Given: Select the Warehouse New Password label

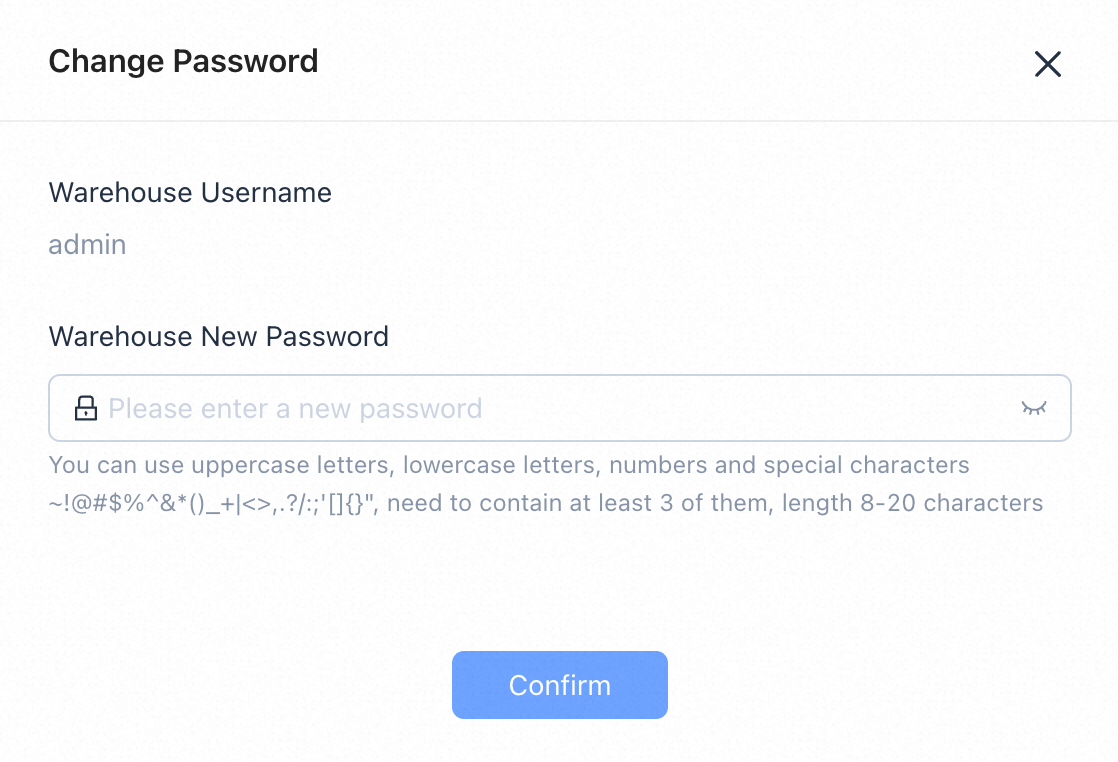Looking at the screenshot, I should point(219,337).
